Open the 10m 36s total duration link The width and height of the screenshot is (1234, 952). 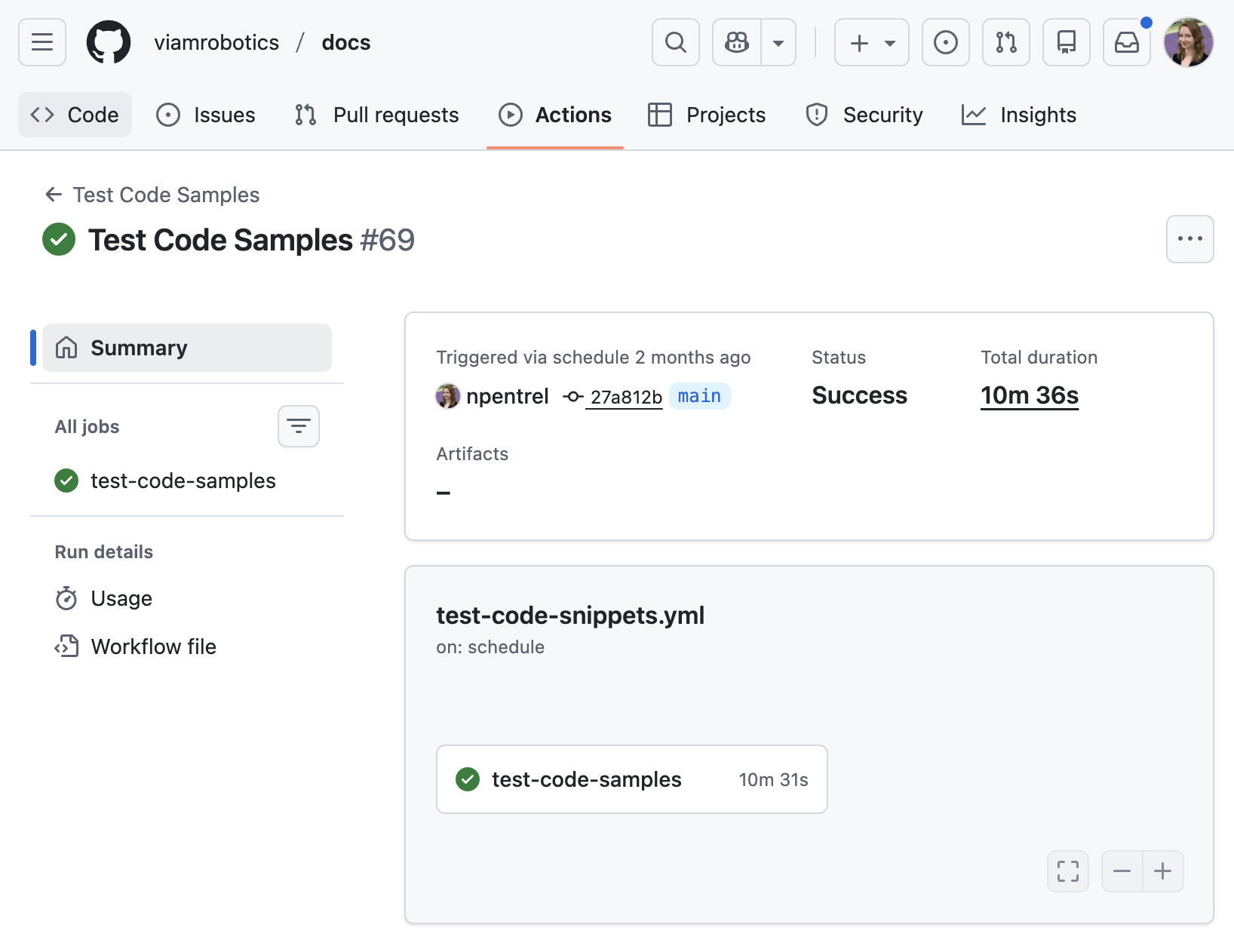1030,395
